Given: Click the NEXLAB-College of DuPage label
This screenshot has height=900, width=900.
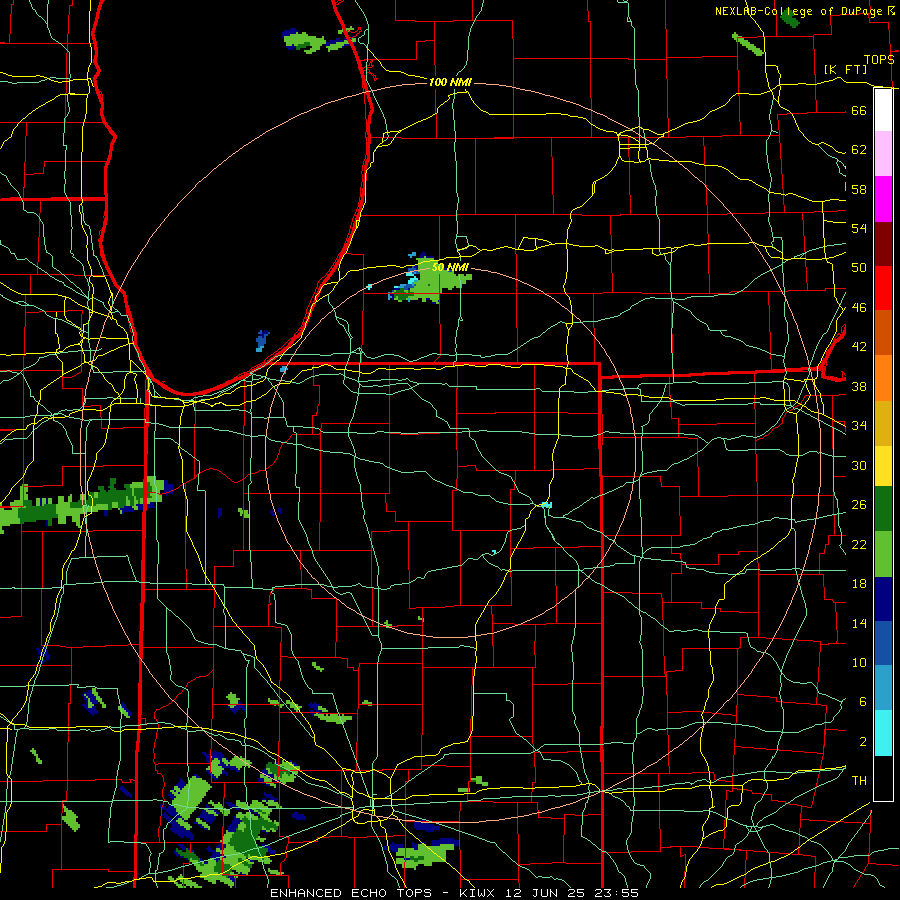Looking at the screenshot, I should 800,11.
